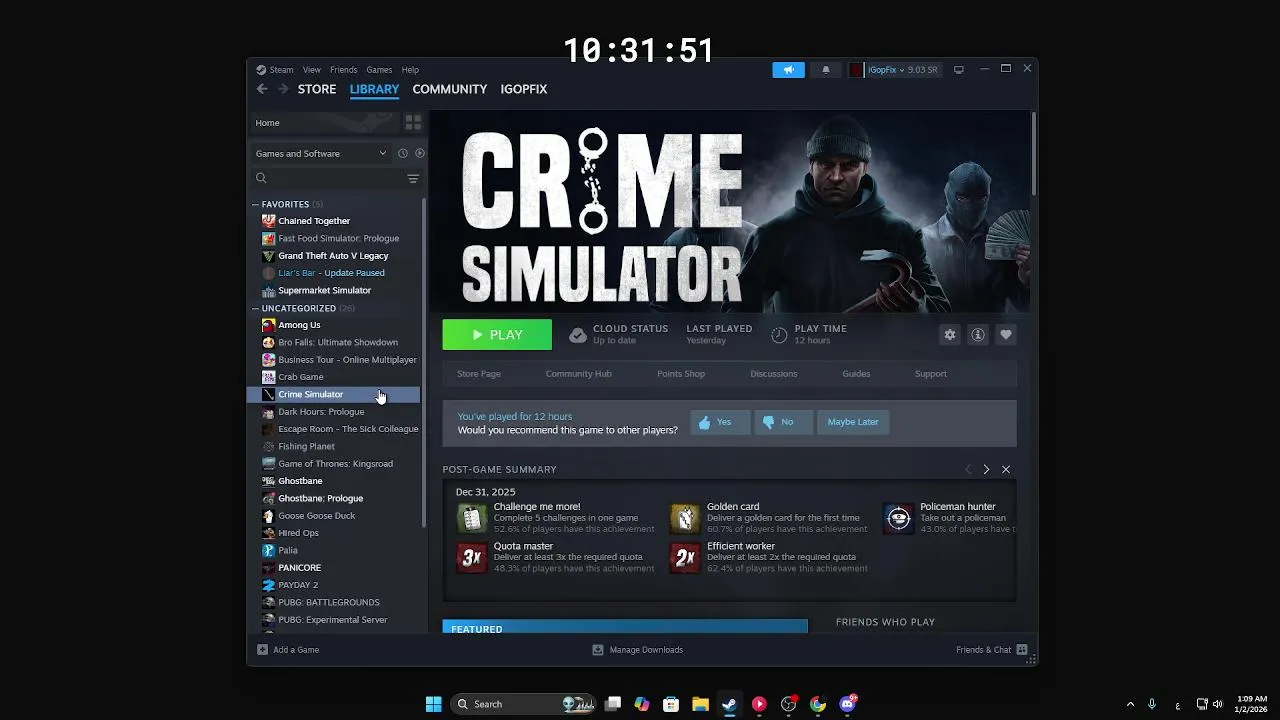Open the Store Page link
1280x720 pixels.
pos(479,374)
